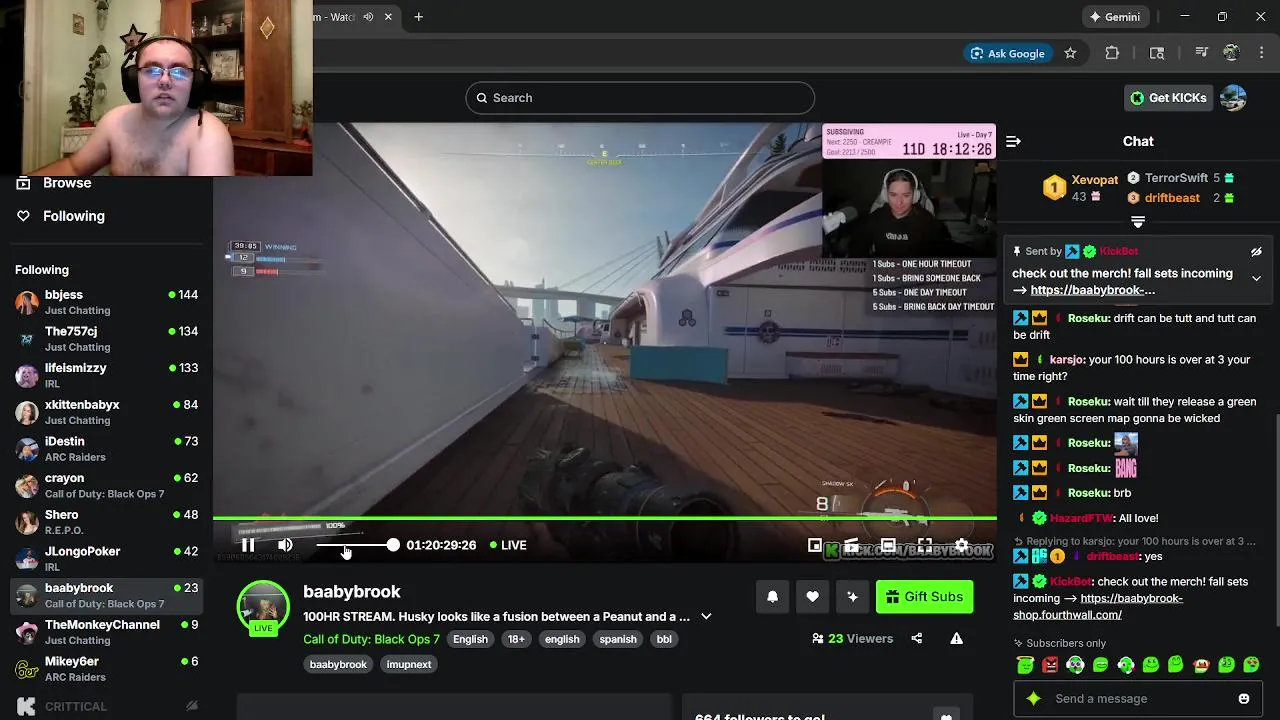Toggle notification bell for baabybrook
1280x720 pixels.
(772, 597)
